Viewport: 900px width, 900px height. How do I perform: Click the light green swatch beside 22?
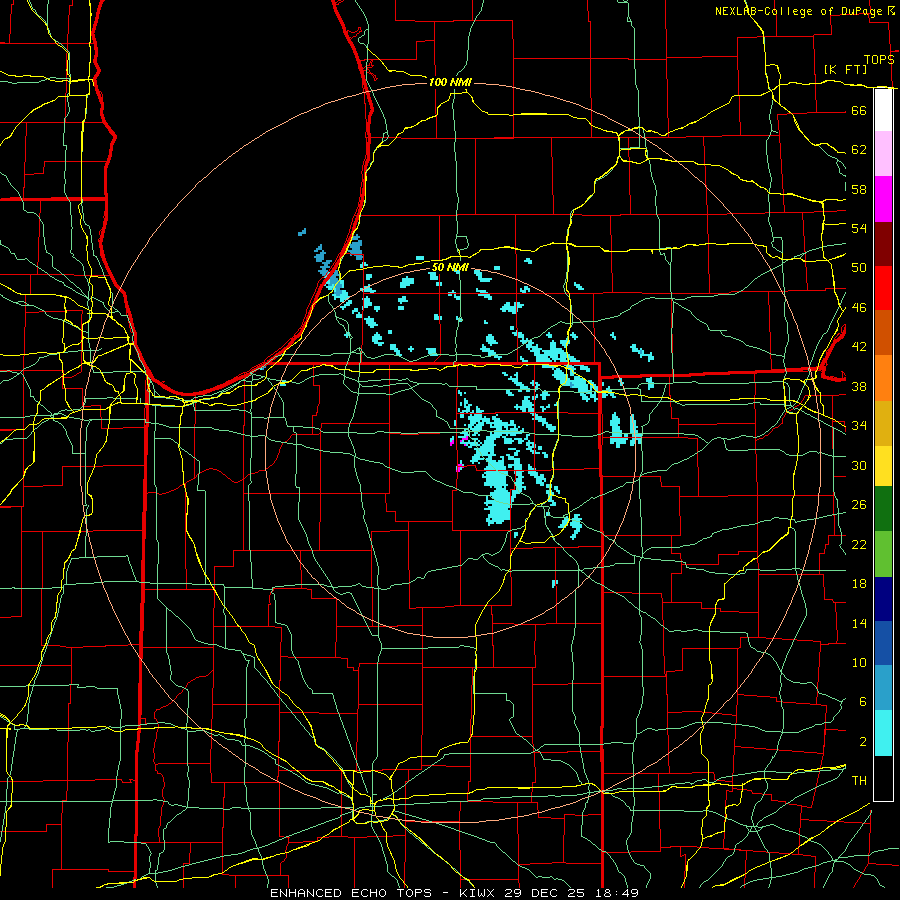883,554
